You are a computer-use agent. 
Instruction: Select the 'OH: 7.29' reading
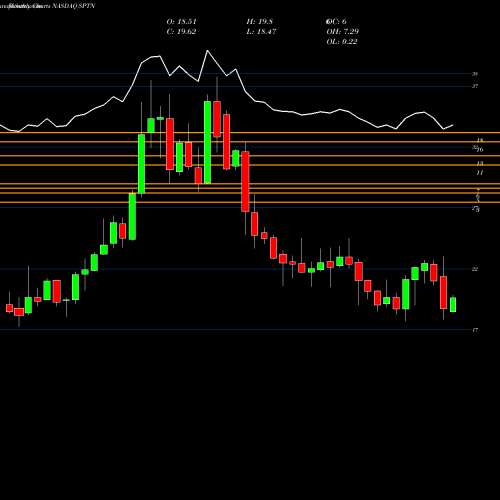pyautogui.click(x=342, y=32)
